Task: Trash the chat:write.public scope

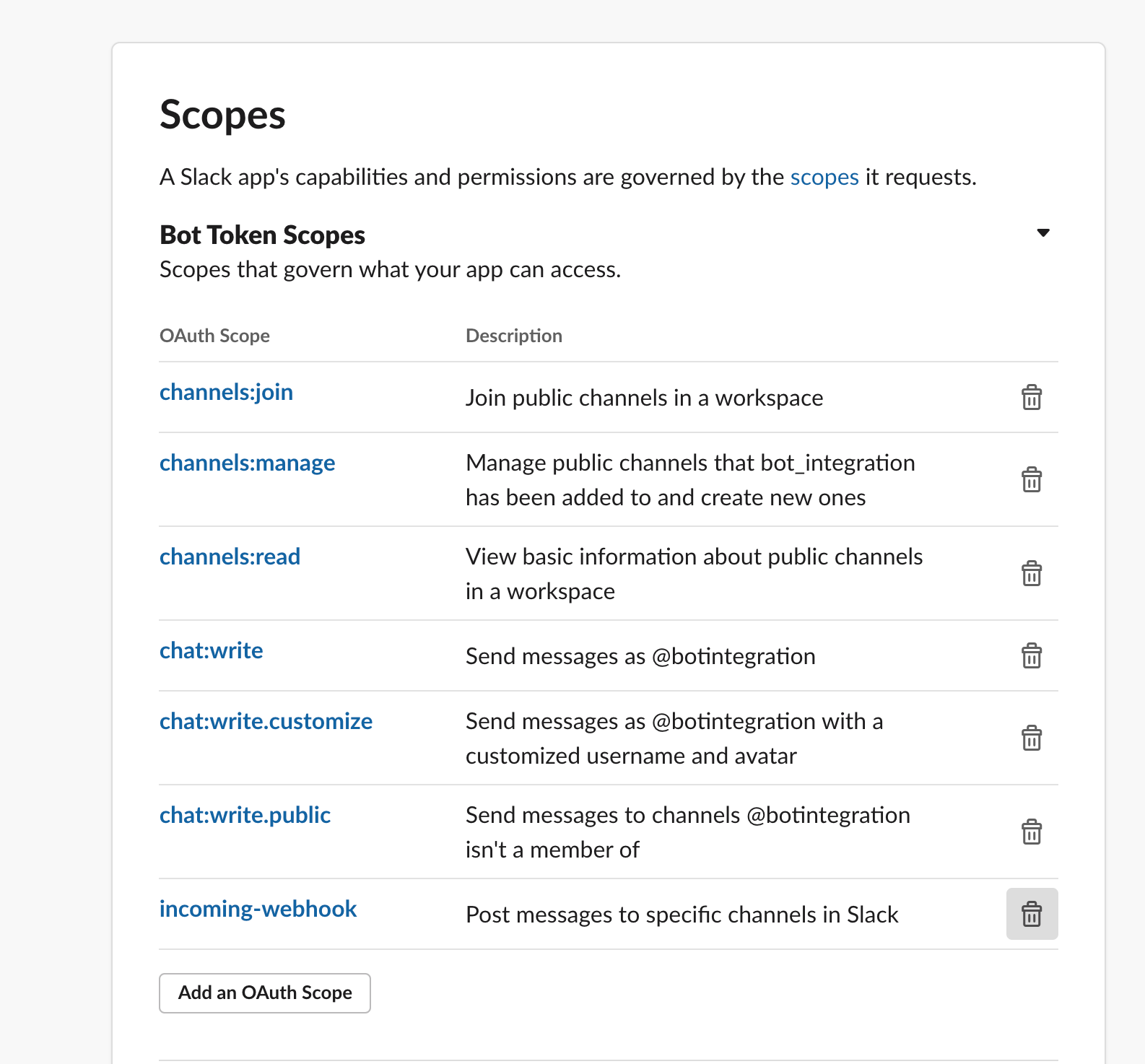Action: tap(1032, 832)
